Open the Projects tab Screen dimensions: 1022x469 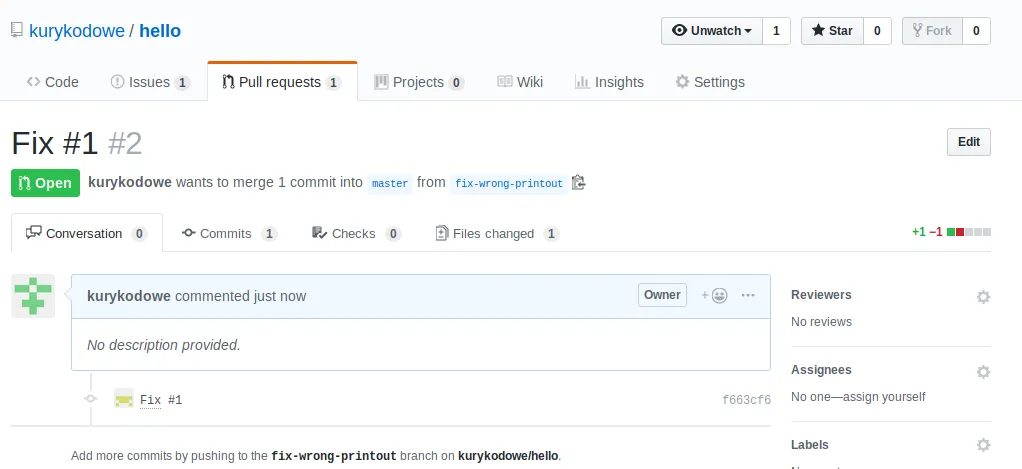[418, 82]
